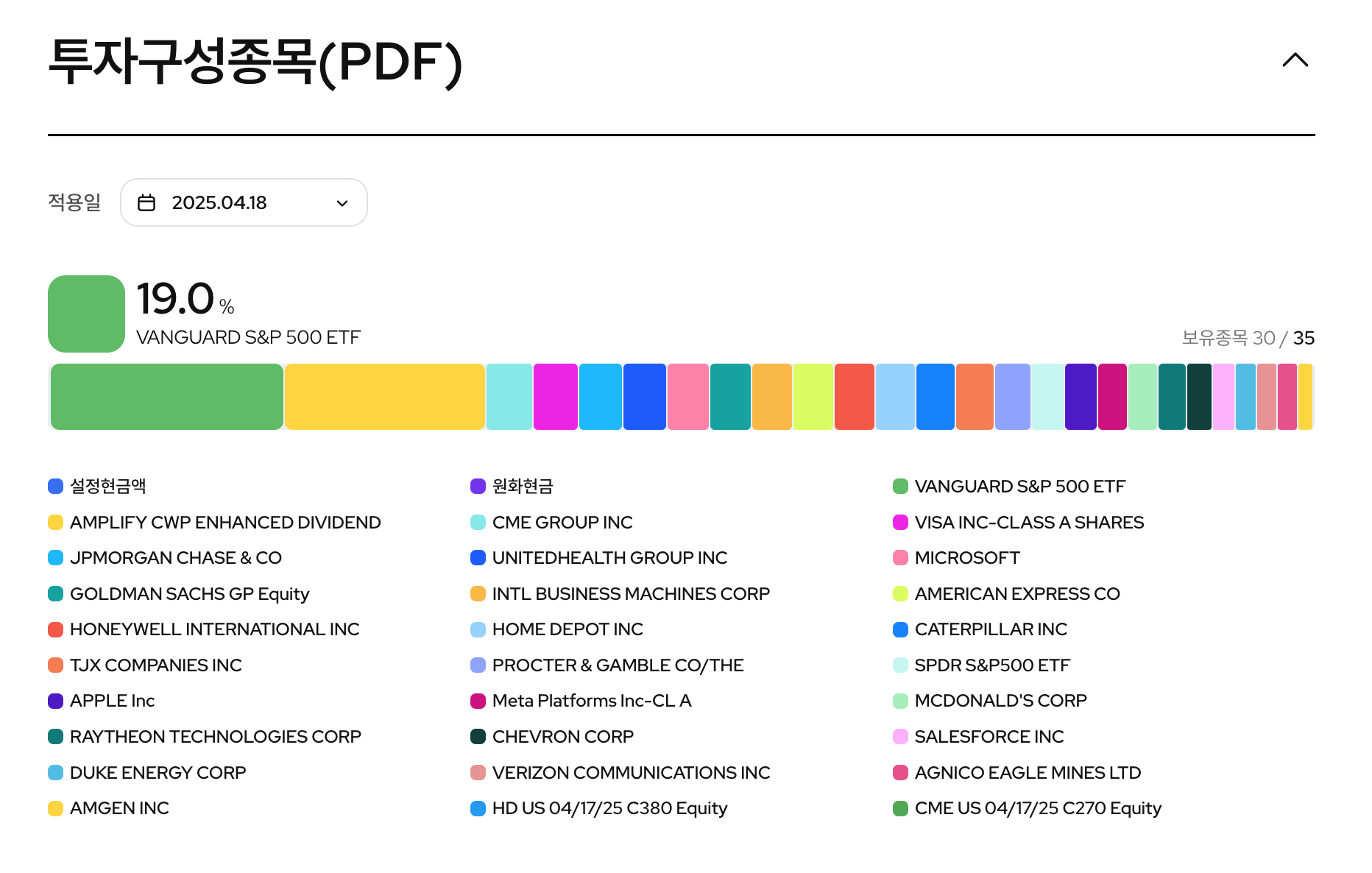Click DUKE ENERGY CORP legend entry
Viewport: 1372px width, 873px height.
[x=147, y=773]
